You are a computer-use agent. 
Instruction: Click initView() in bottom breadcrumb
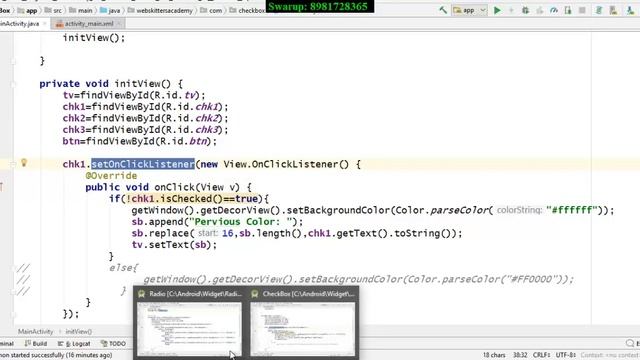79,331
